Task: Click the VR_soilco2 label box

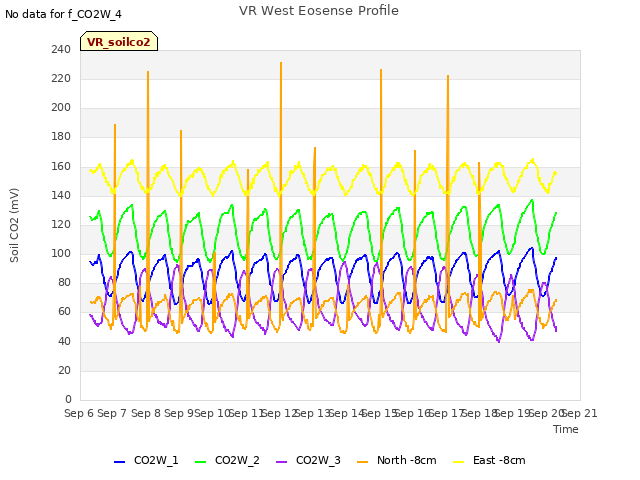Action: click(119, 41)
